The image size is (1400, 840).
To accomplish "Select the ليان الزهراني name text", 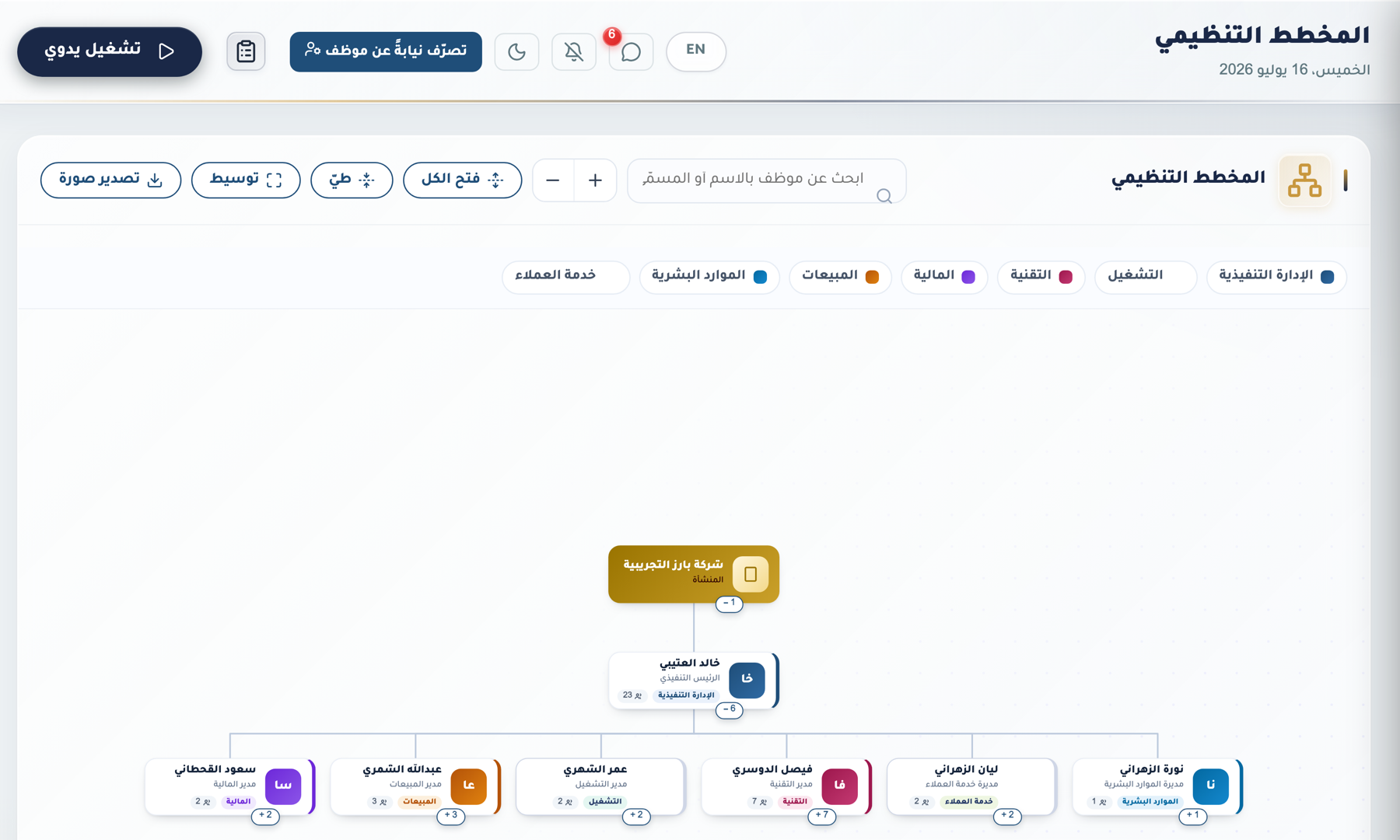I will tap(966, 770).
